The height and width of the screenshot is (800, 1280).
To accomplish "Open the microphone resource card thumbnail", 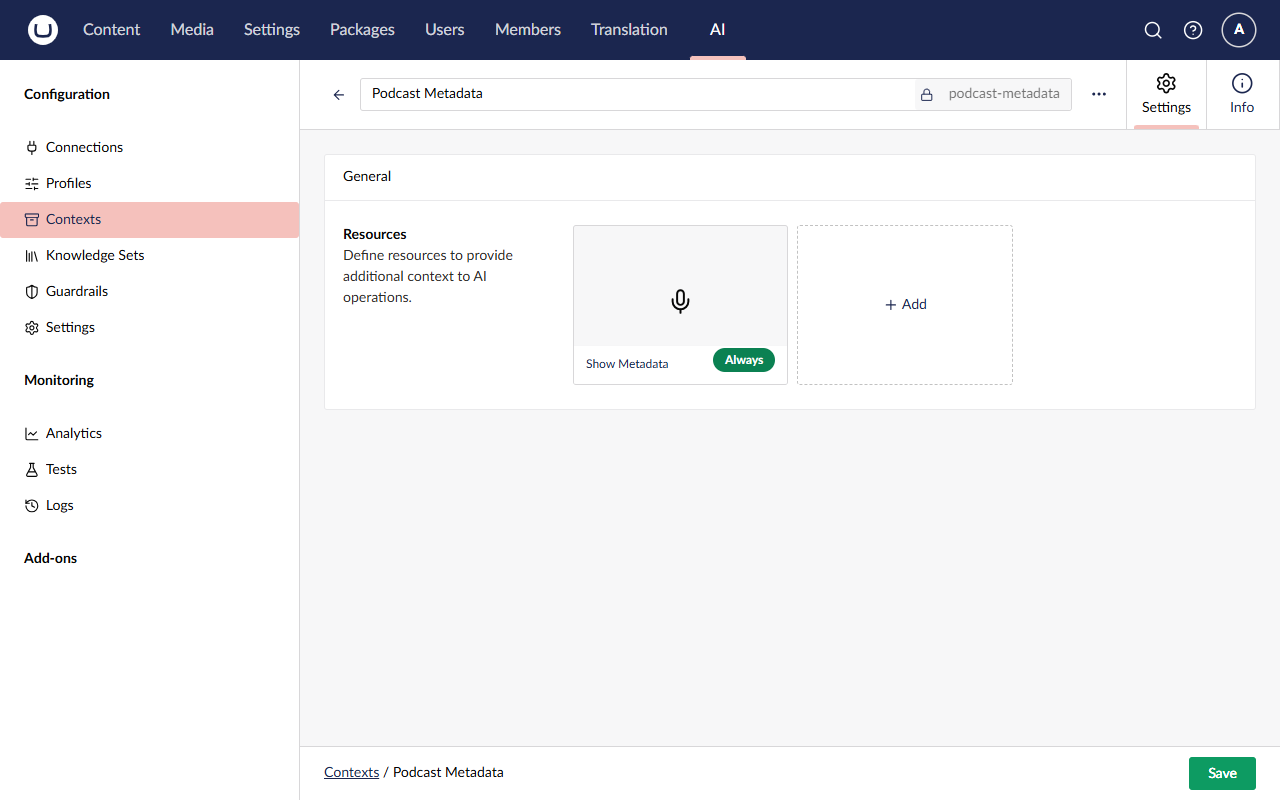I will coord(680,286).
